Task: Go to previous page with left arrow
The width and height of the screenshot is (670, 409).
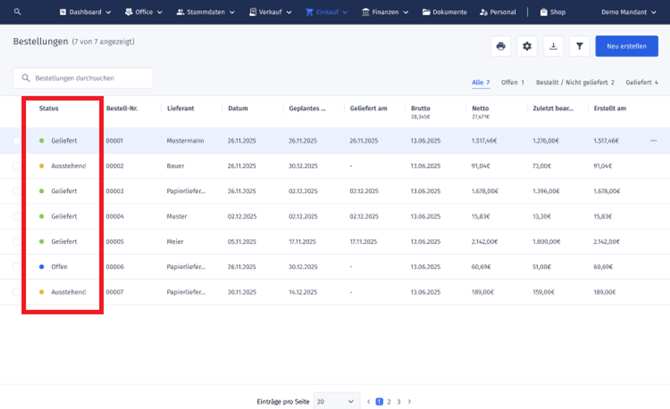Action: pyautogui.click(x=368, y=401)
